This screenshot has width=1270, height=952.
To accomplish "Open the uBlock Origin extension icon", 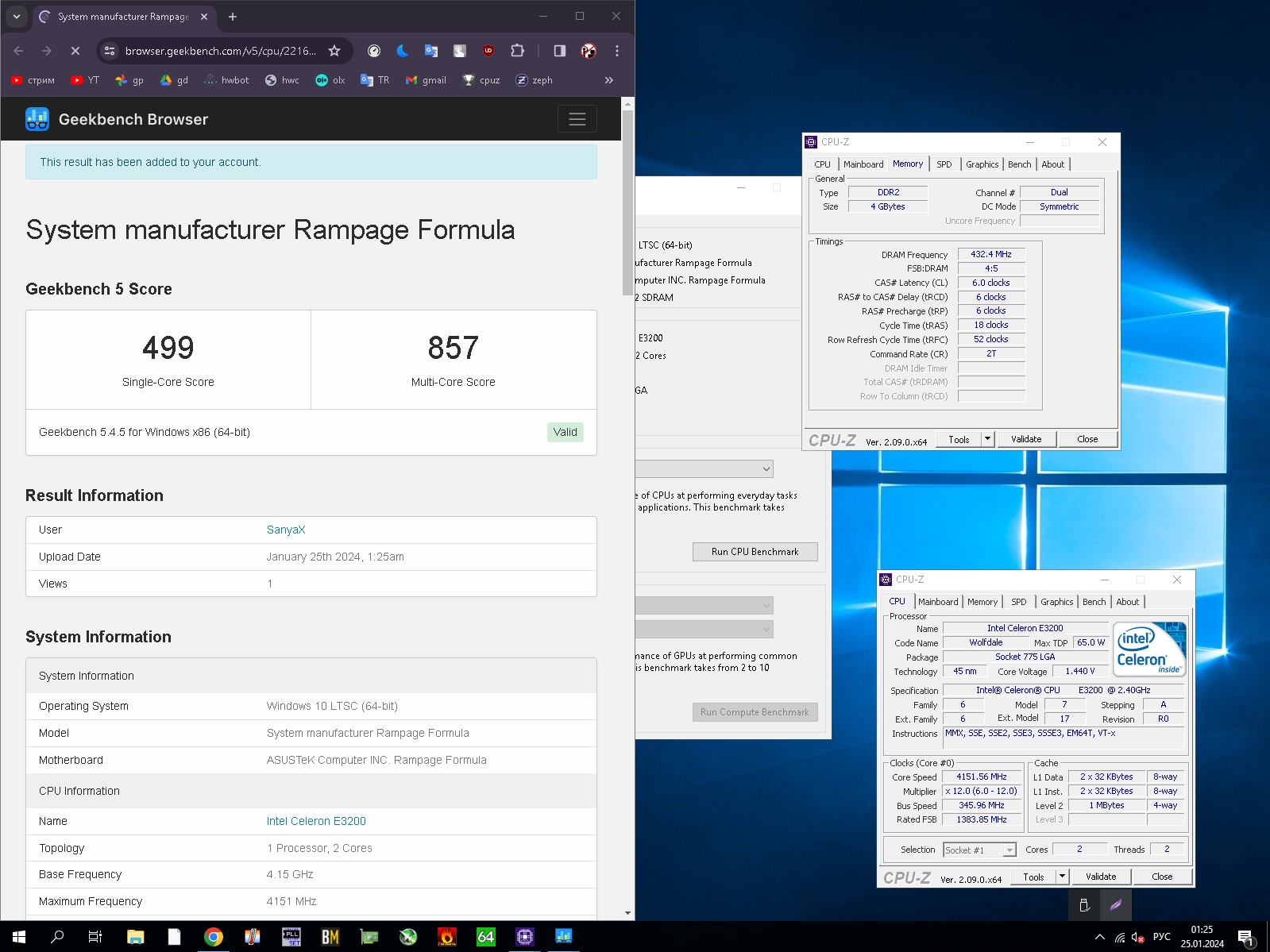I will coord(488,51).
